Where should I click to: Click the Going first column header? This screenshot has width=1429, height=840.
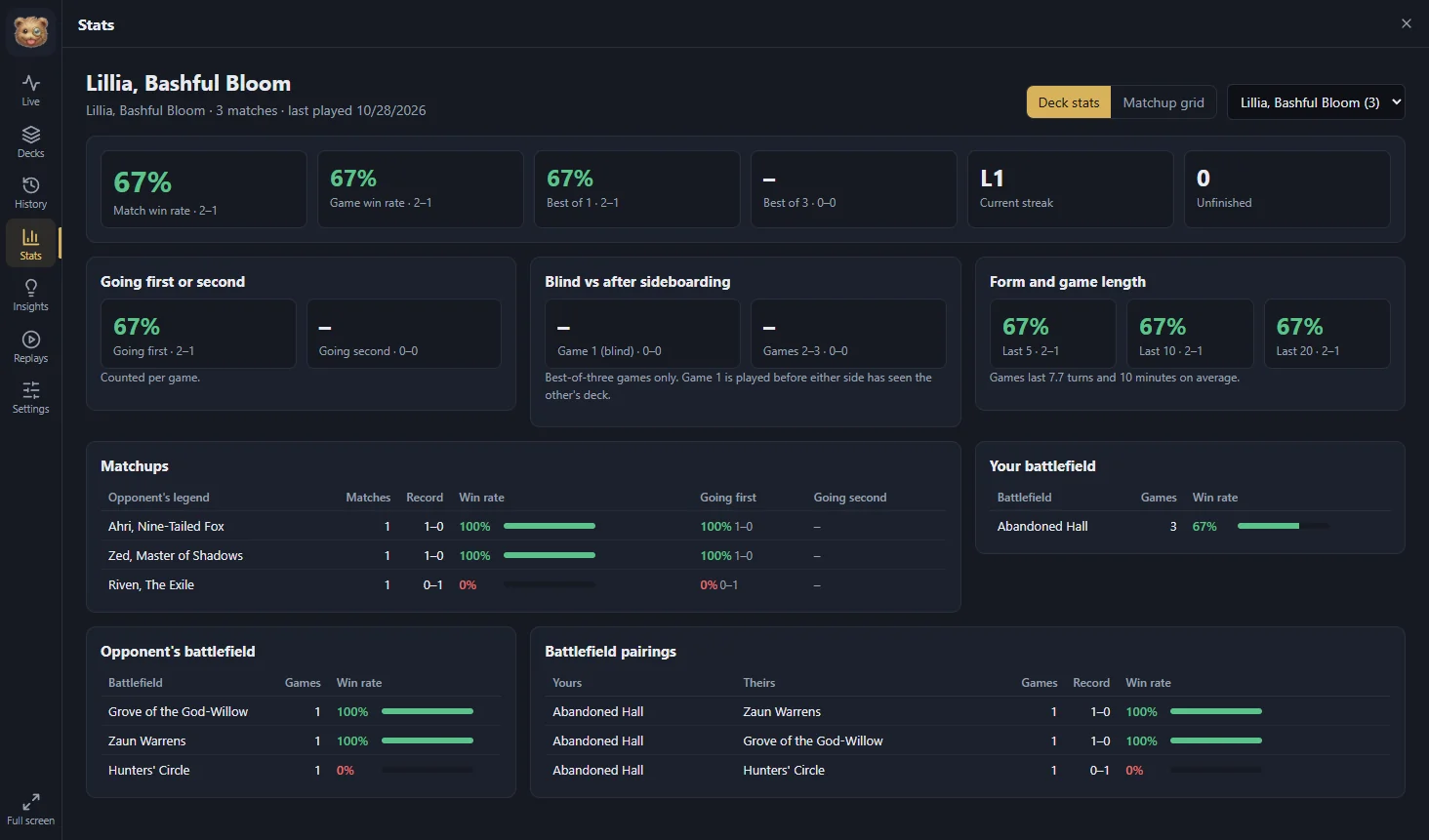pos(728,498)
